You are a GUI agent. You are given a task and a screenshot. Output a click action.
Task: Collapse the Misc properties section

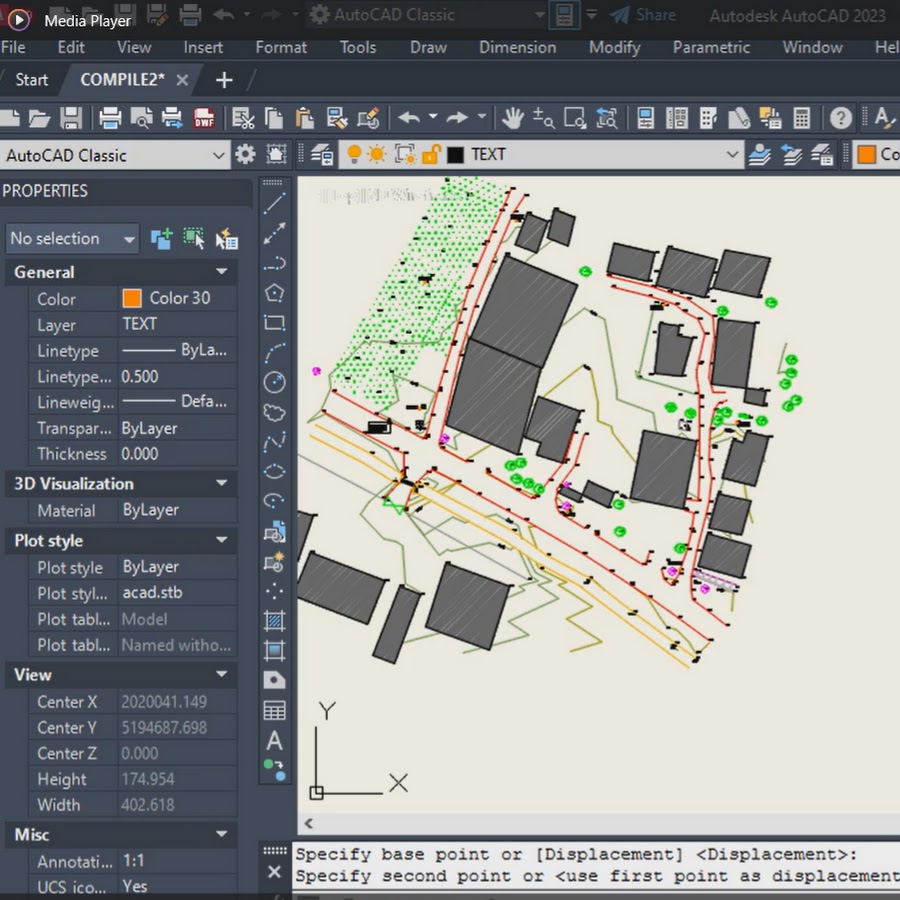tap(222, 834)
